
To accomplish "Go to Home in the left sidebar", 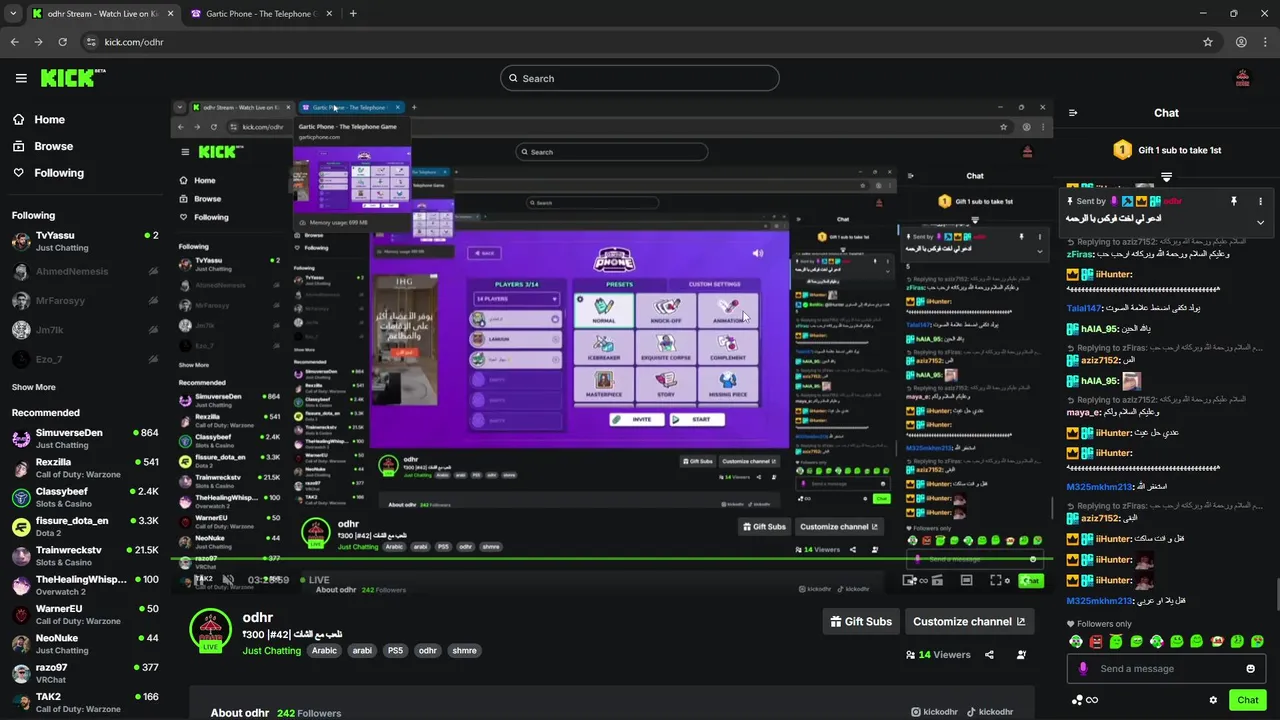I will 39,119.
